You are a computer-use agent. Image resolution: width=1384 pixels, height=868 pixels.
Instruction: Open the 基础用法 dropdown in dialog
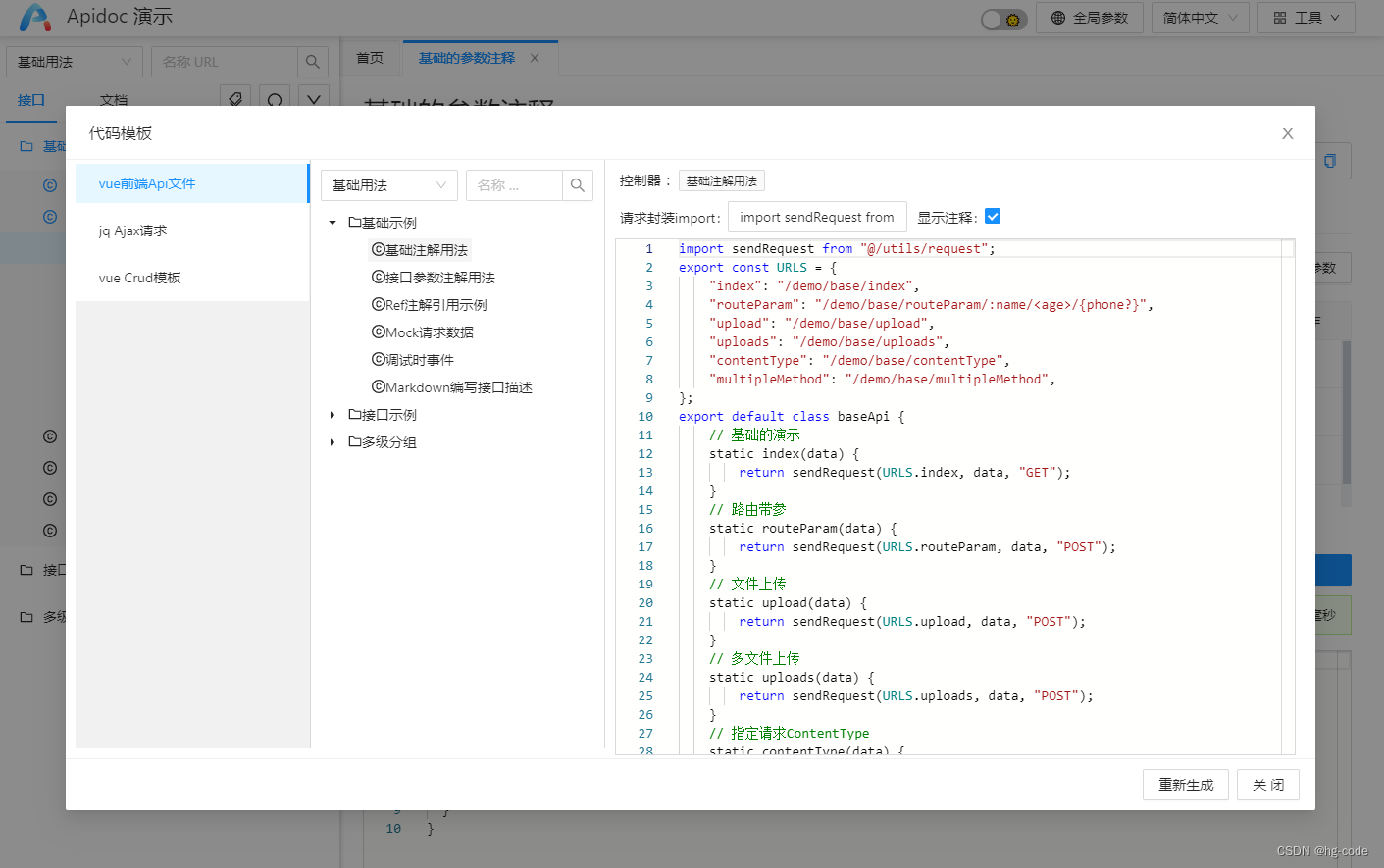coord(389,185)
